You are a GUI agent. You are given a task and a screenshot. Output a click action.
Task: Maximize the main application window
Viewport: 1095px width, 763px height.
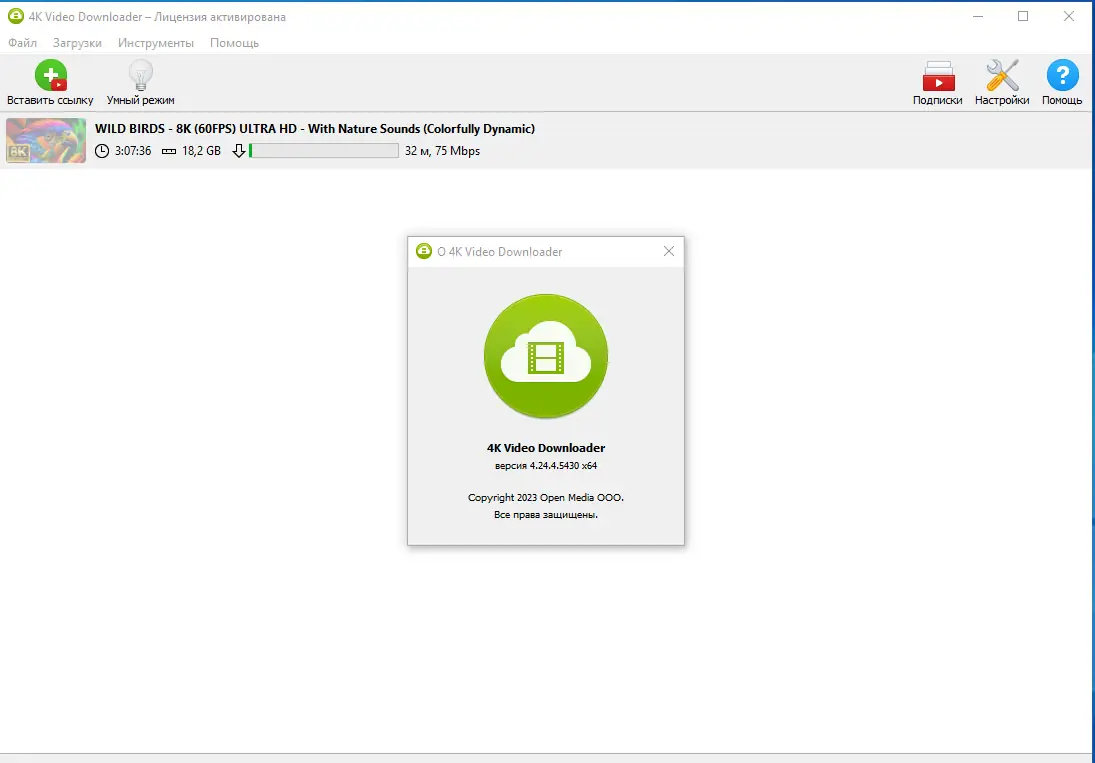[1023, 16]
